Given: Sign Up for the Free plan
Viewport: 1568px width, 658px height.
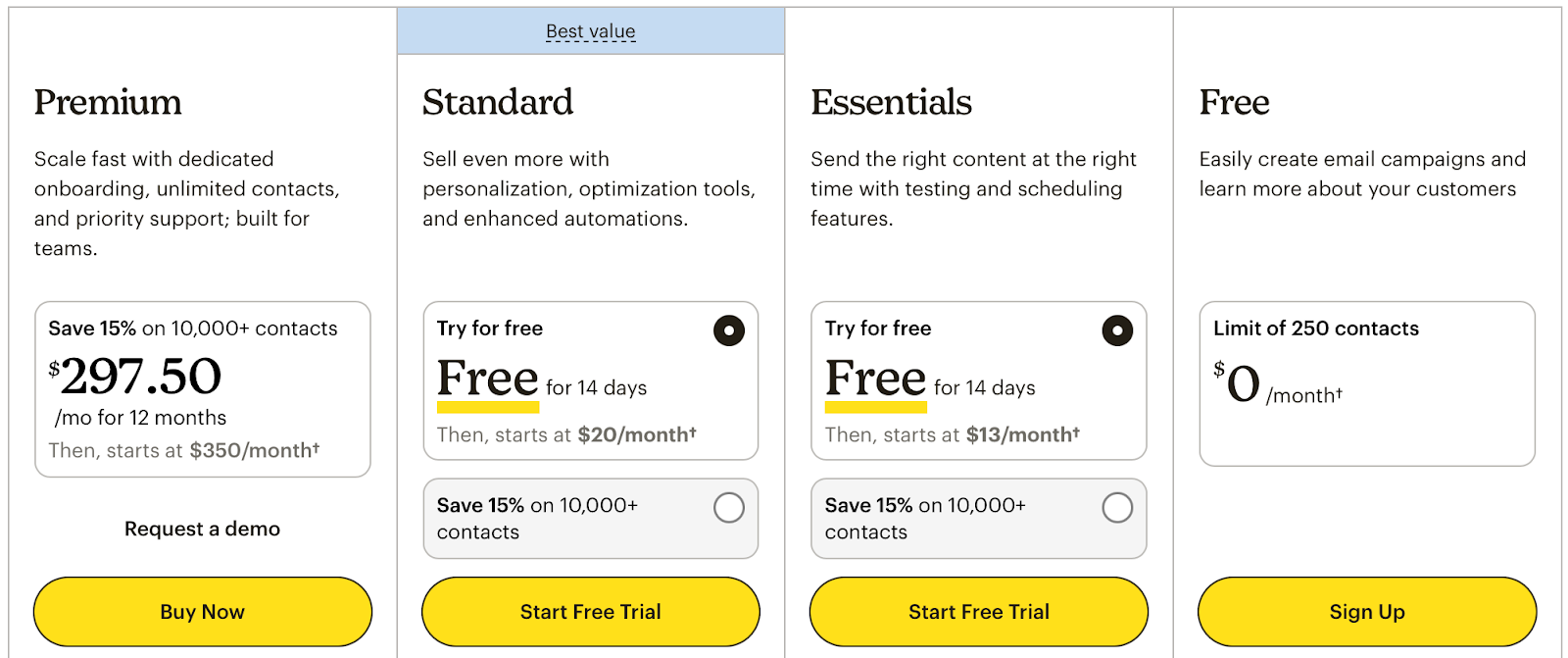Looking at the screenshot, I should pyautogui.click(x=1366, y=611).
